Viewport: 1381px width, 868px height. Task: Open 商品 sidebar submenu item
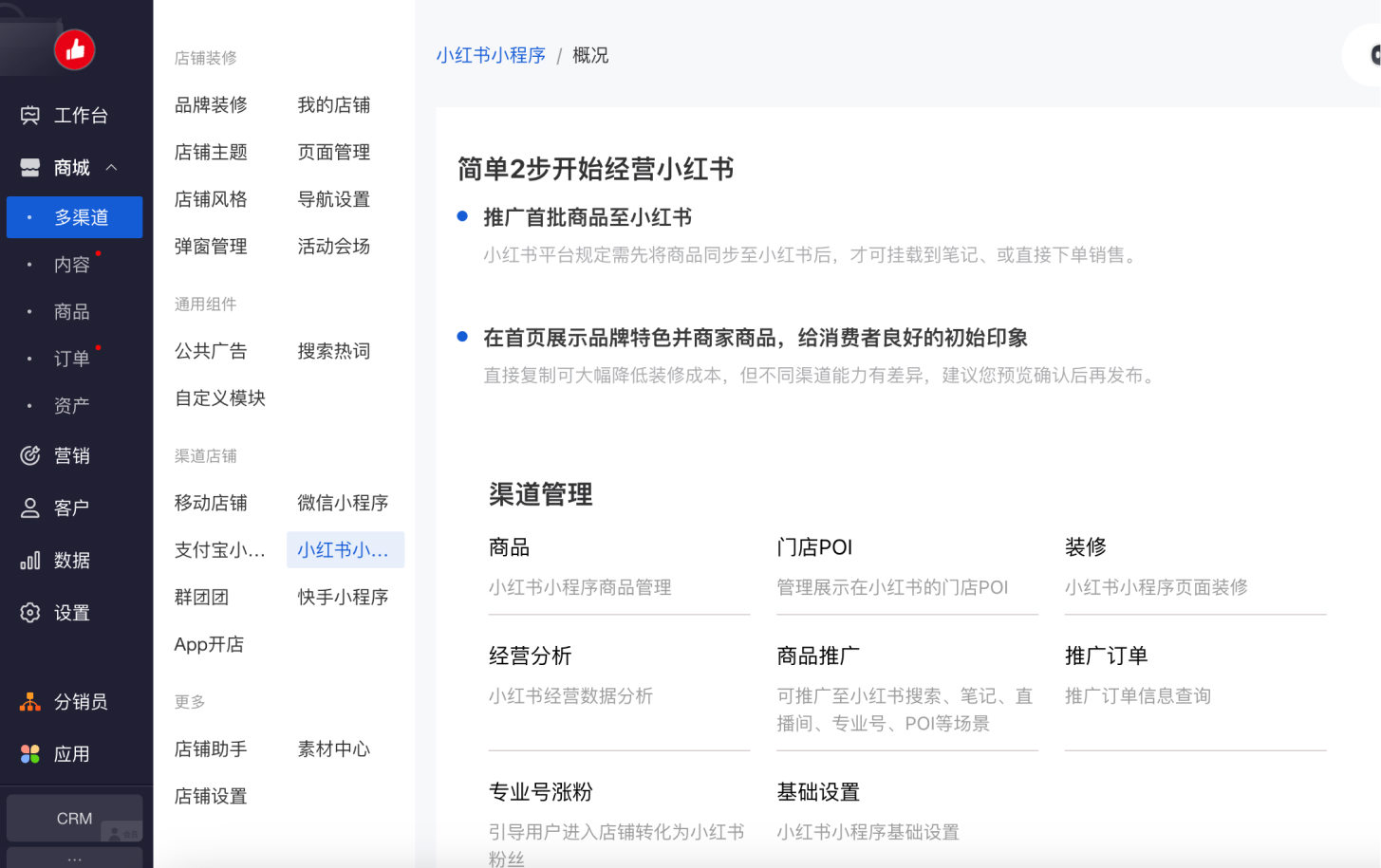point(72,312)
